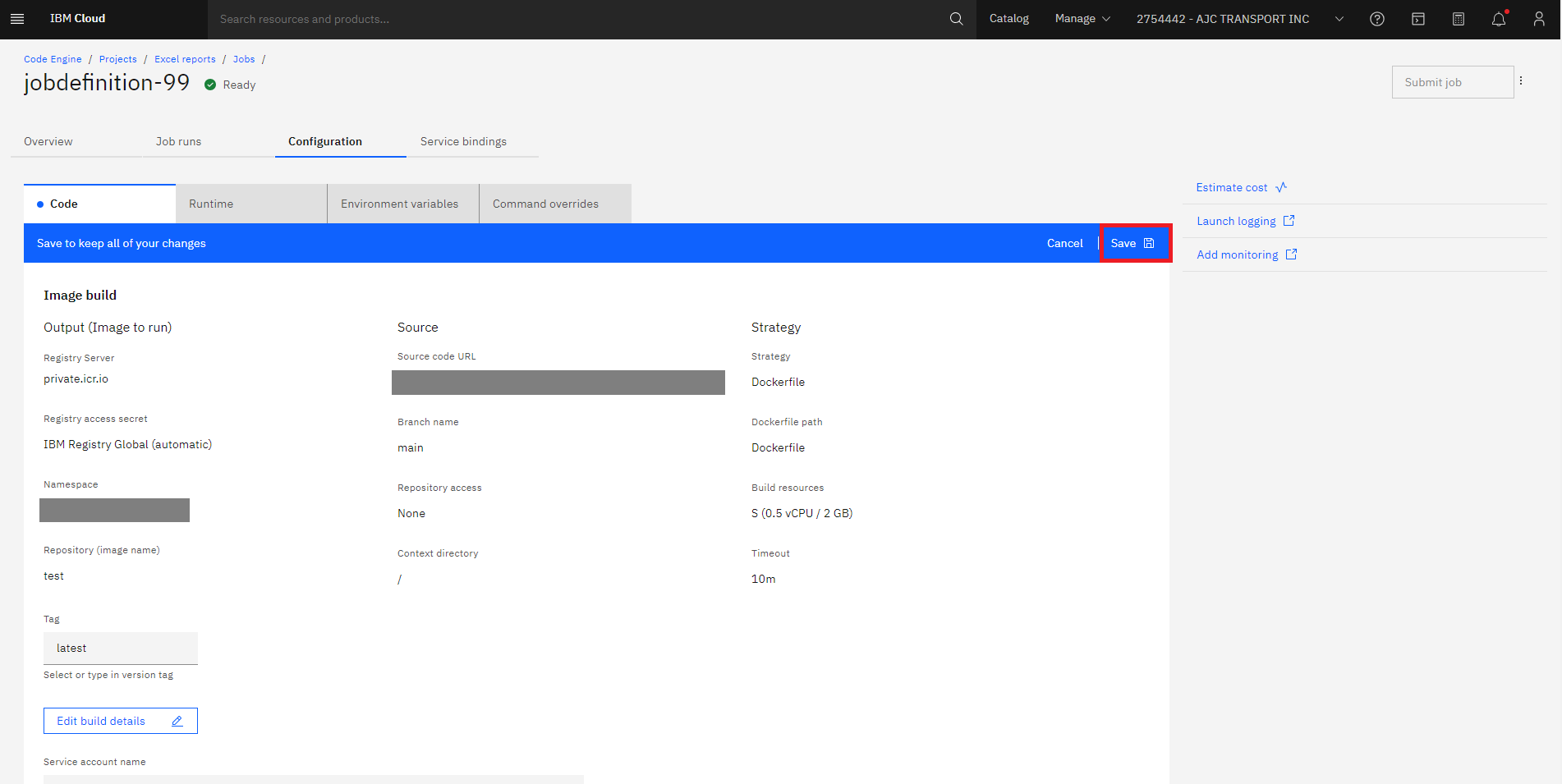The image size is (1562, 784).
Task: Click the IBM Cloud logo
Action: tap(77, 18)
